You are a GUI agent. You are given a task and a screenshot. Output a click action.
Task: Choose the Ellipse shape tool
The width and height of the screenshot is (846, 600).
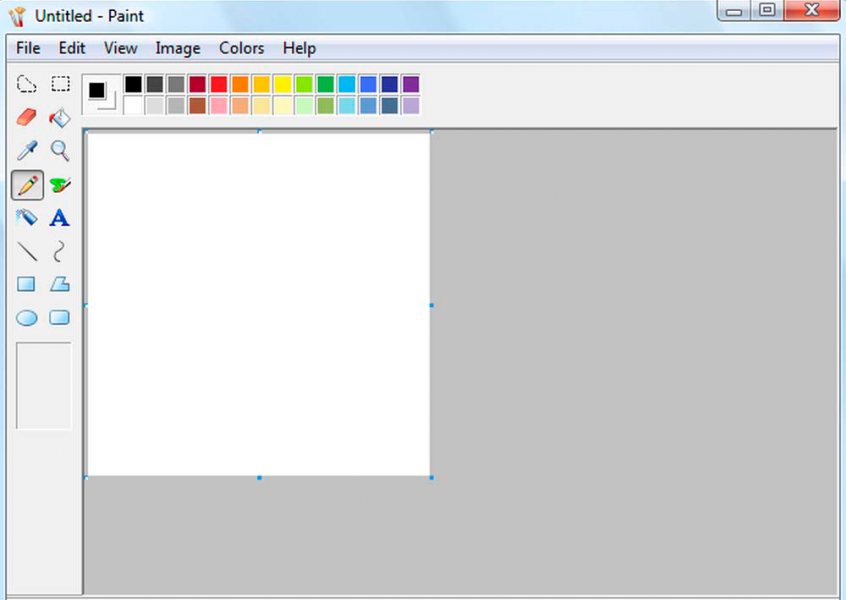pyautogui.click(x=27, y=317)
